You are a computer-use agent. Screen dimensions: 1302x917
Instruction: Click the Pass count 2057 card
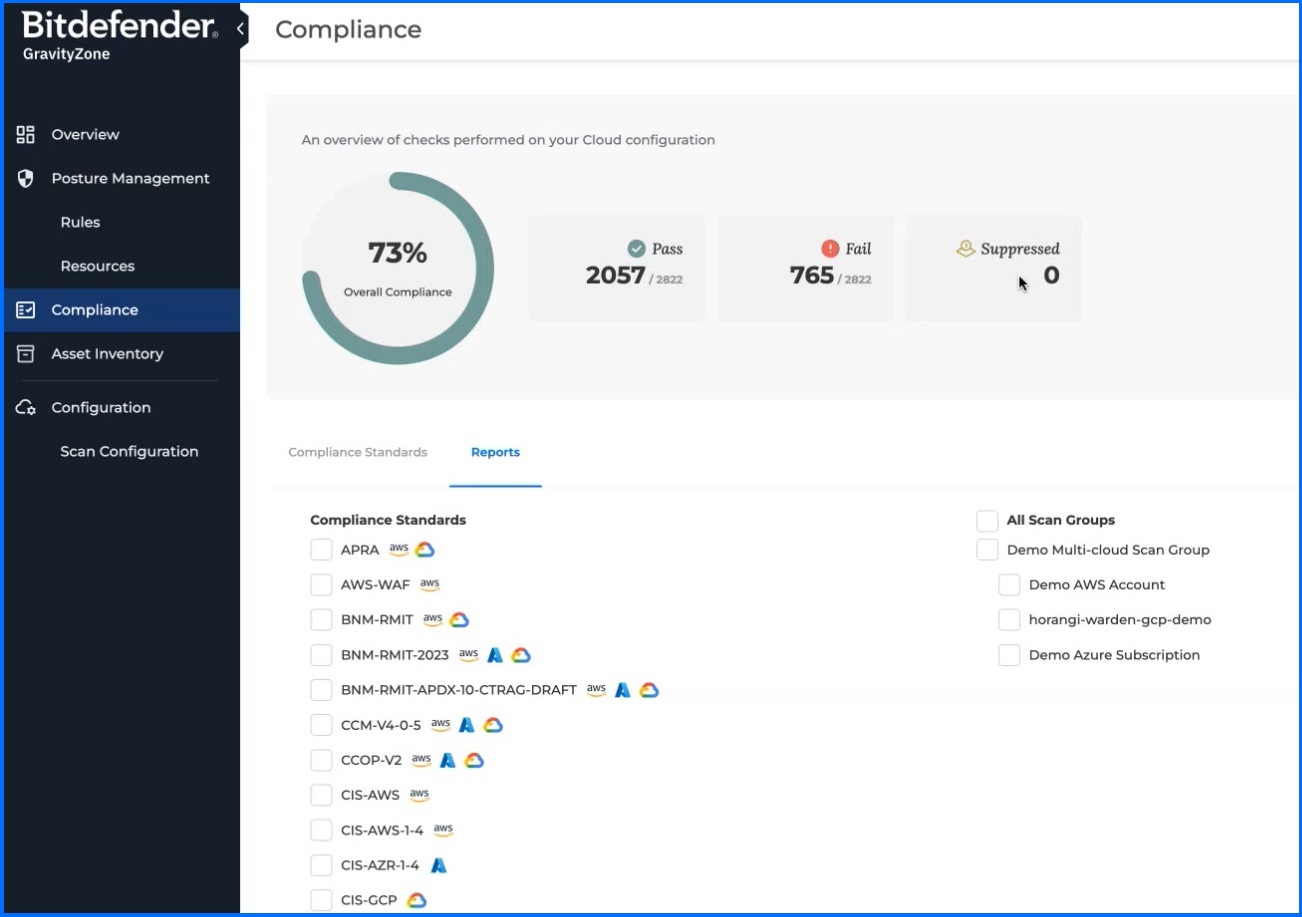(x=616, y=269)
